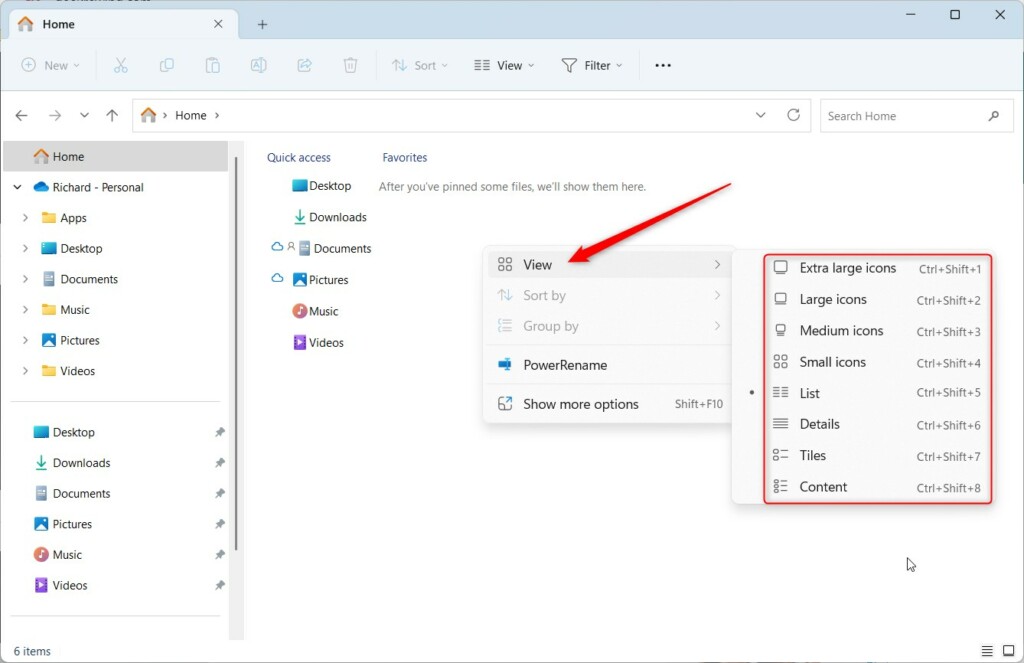Click the Share icon in toolbar
The height and width of the screenshot is (663, 1024).
304,65
